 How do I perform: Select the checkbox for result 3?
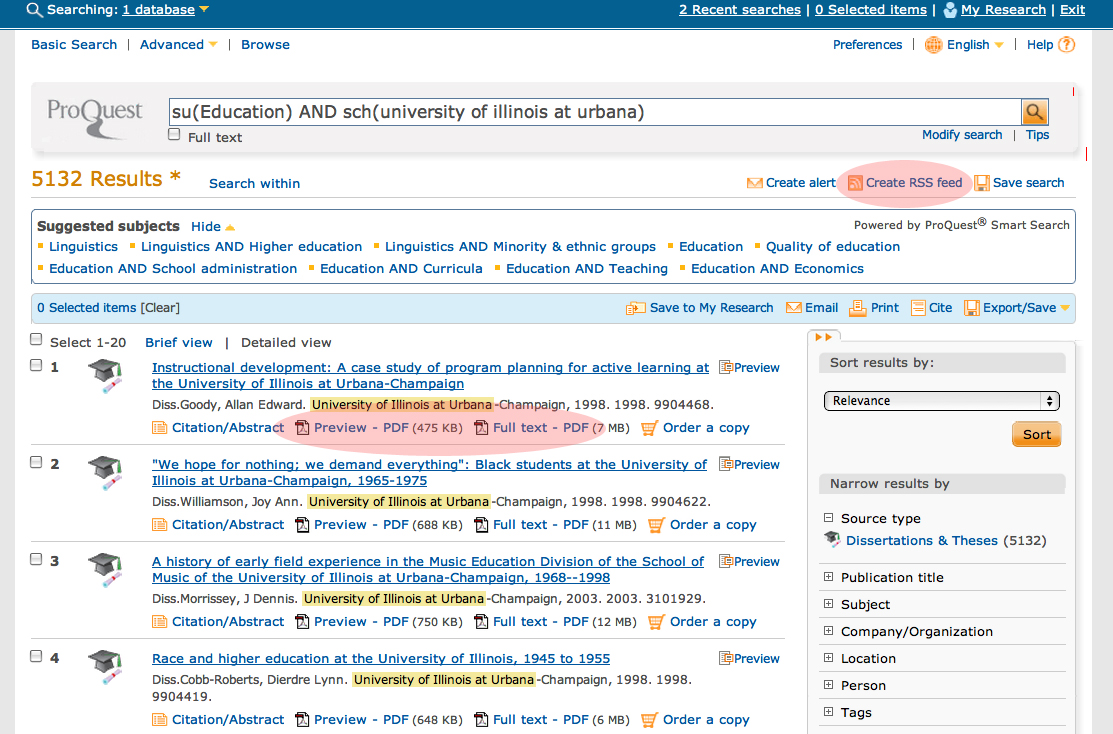(x=36, y=559)
